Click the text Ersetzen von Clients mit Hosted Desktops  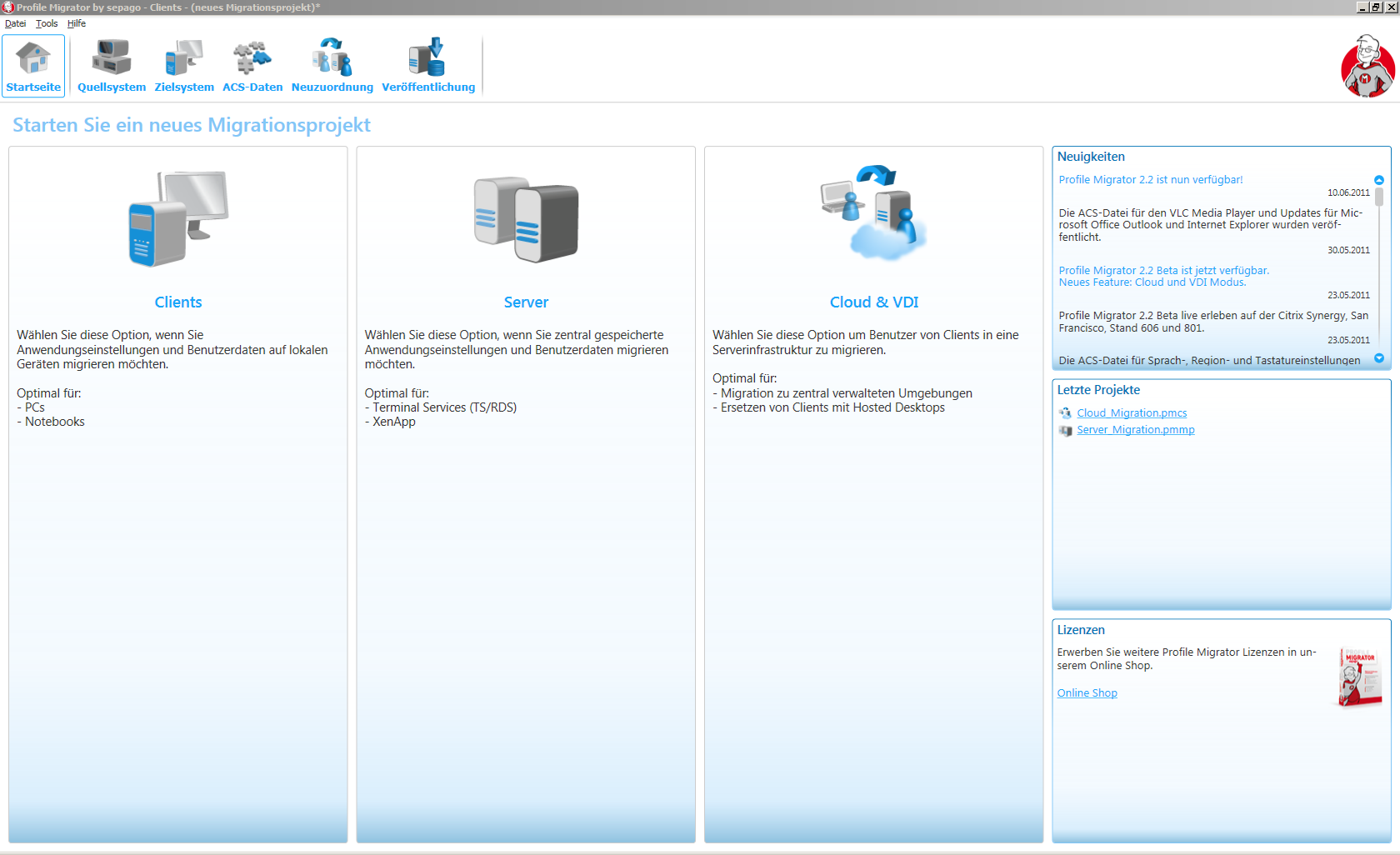click(x=832, y=407)
